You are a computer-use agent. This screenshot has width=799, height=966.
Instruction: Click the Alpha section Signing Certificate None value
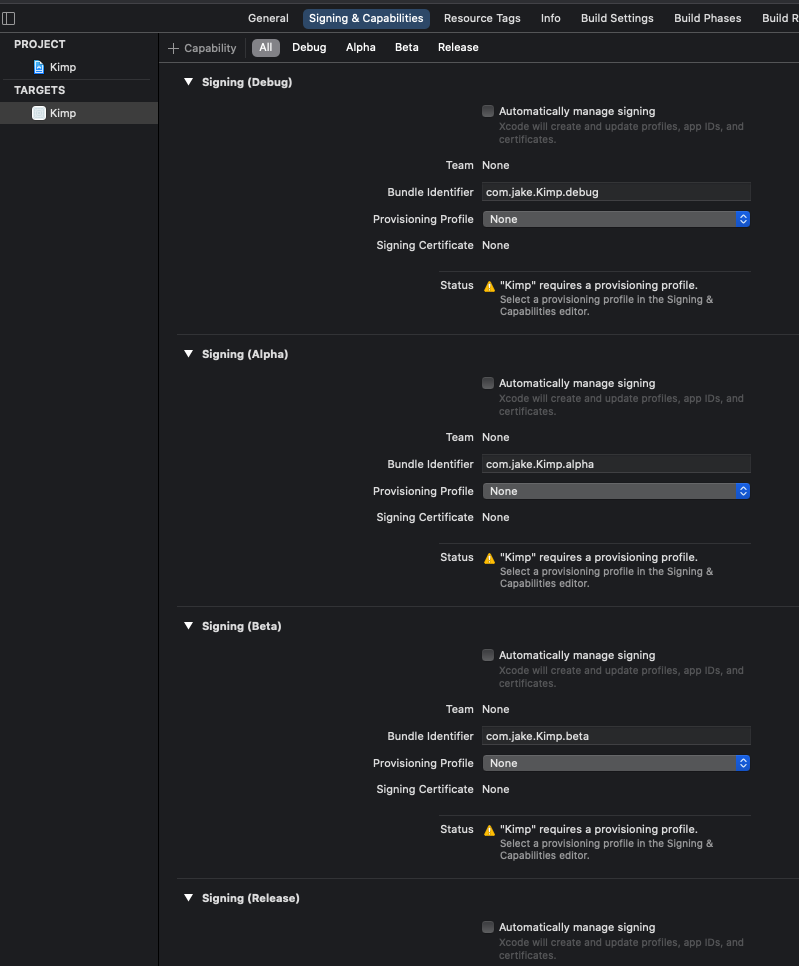tap(495, 518)
